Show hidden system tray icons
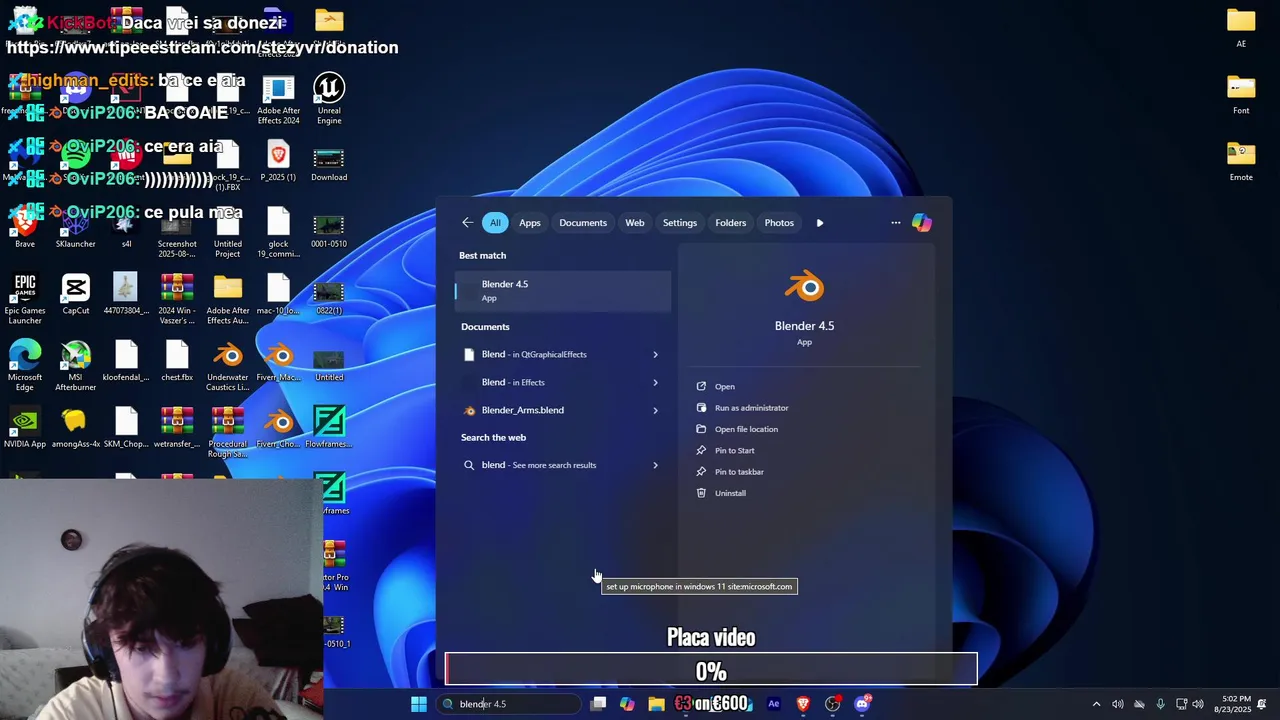This screenshot has height=720, width=1280. [1096, 704]
